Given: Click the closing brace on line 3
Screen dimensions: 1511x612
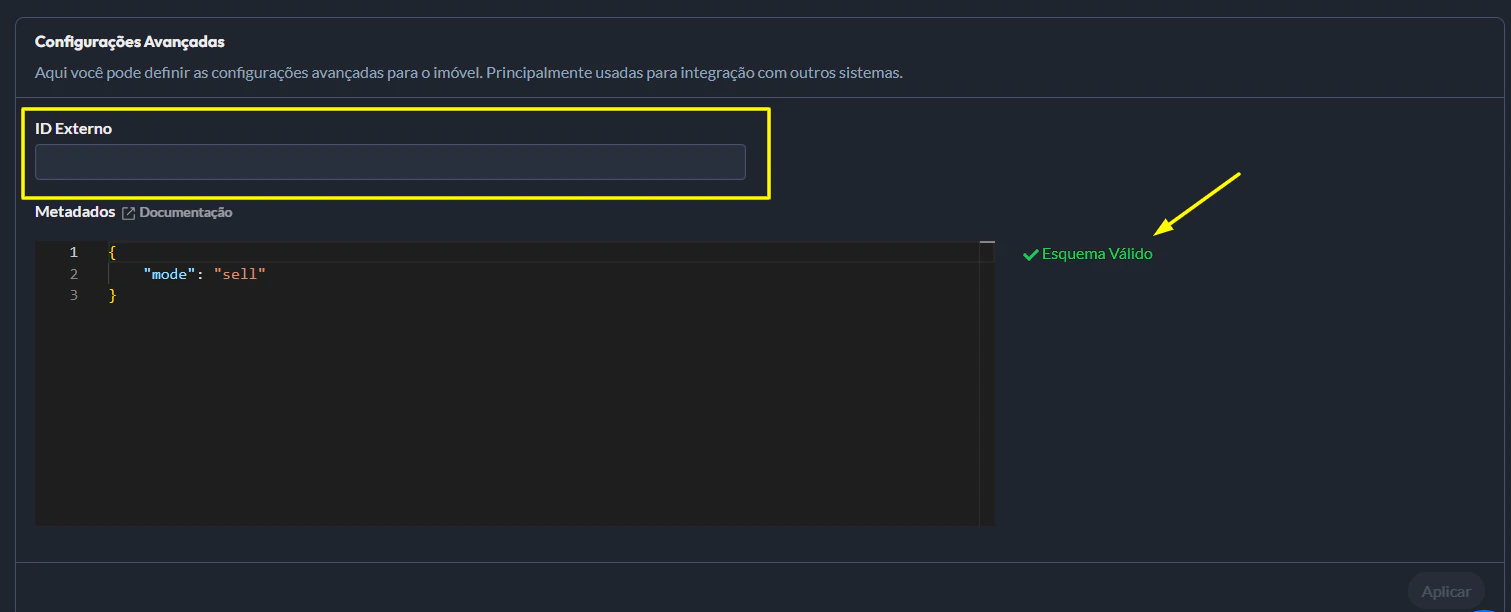Looking at the screenshot, I should click(111, 294).
